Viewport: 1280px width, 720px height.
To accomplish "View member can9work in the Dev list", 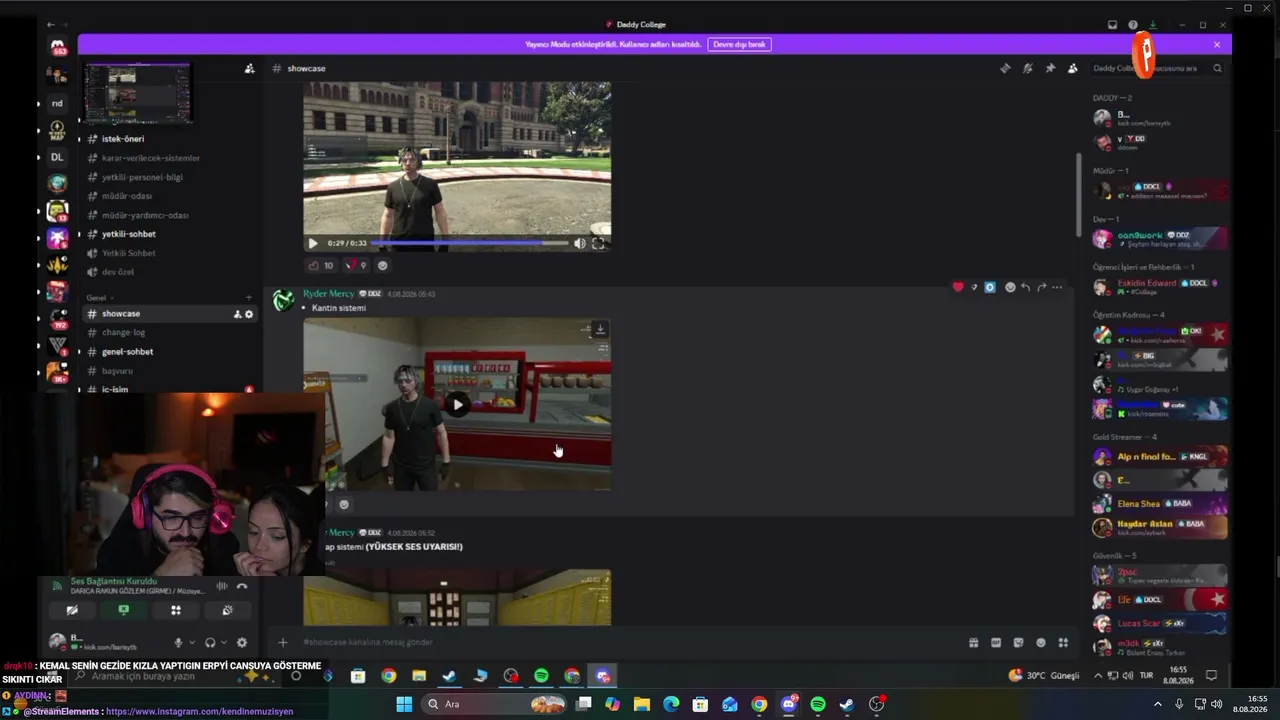I will (1160, 239).
